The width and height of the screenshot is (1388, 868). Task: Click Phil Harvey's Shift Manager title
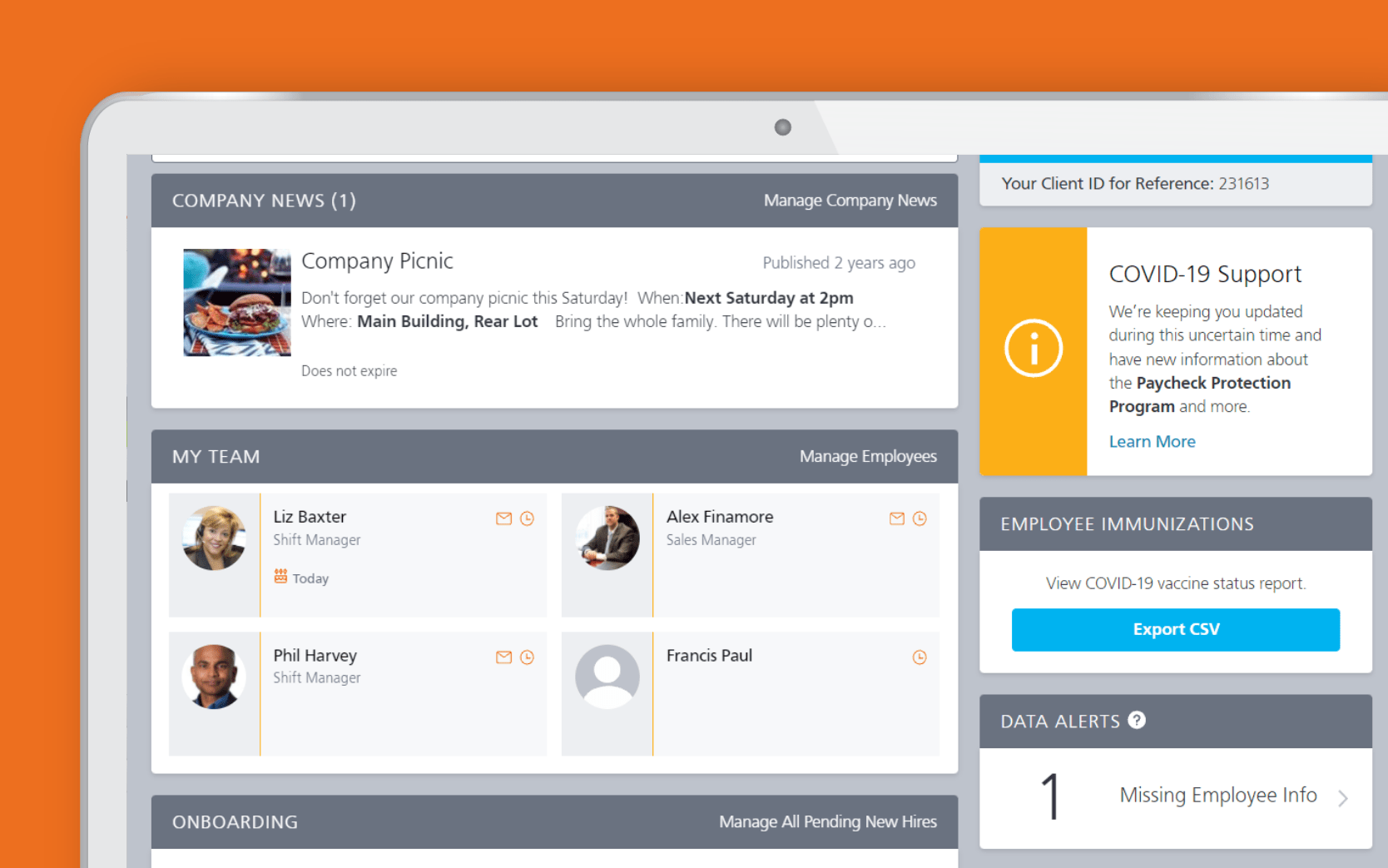(317, 678)
